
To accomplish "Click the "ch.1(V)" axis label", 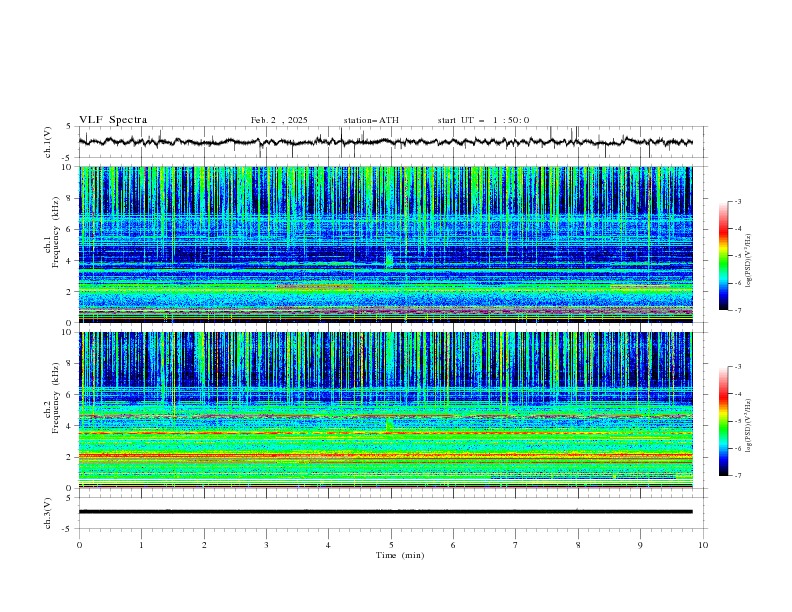I will tap(48, 142).
